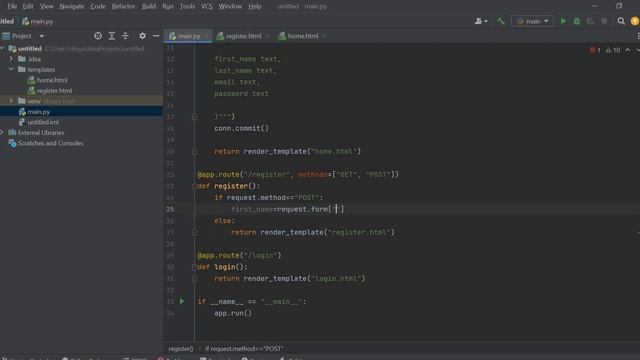The image size is (640, 360).
Task: Click the Collapse All icon in Project panel
Action: [x=125, y=36]
